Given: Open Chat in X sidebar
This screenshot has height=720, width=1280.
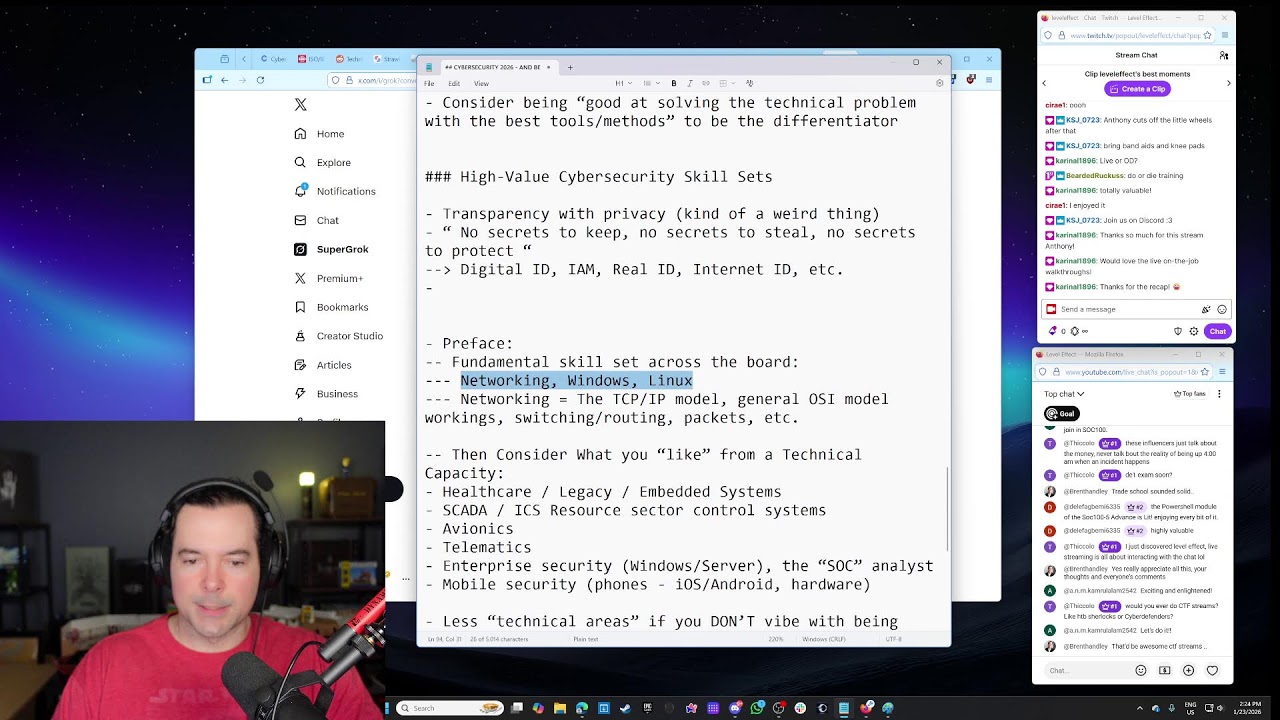Looking at the screenshot, I should coord(316,220).
